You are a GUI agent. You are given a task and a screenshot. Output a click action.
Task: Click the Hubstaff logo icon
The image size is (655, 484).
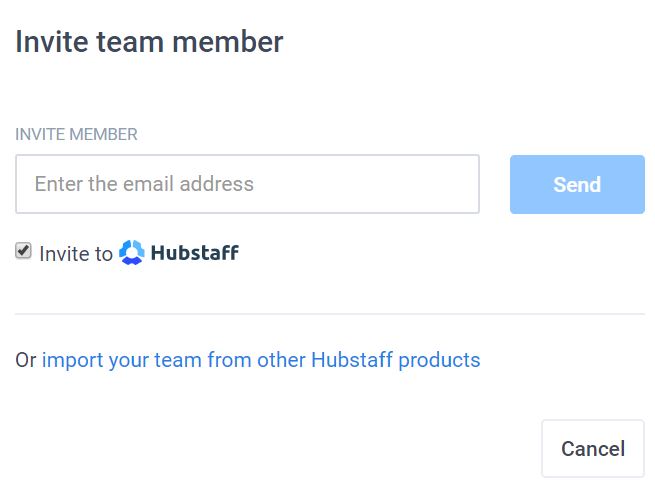pos(132,252)
